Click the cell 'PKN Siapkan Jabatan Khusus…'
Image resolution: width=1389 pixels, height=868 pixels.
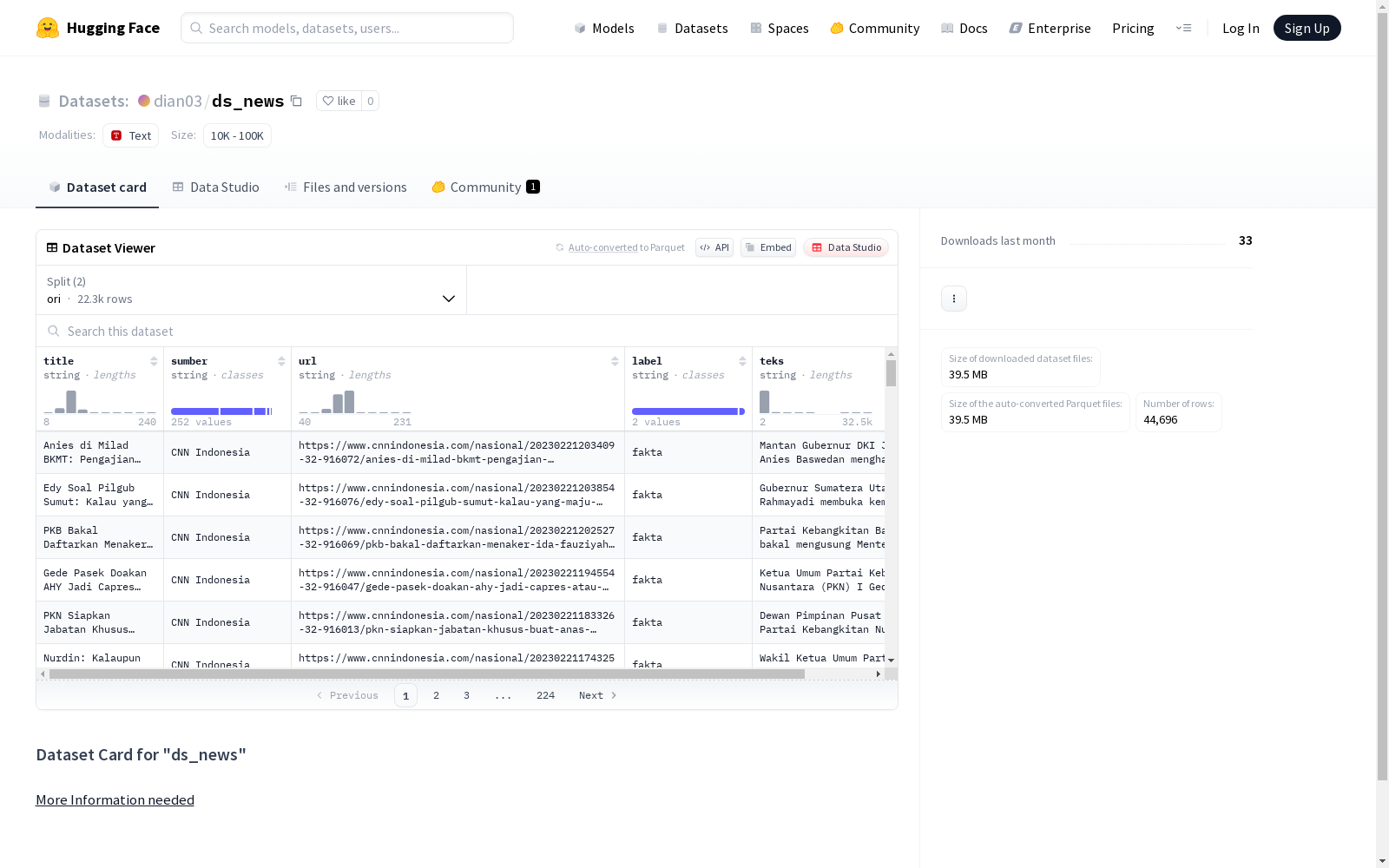pyautogui.click(x=100, y=622)
